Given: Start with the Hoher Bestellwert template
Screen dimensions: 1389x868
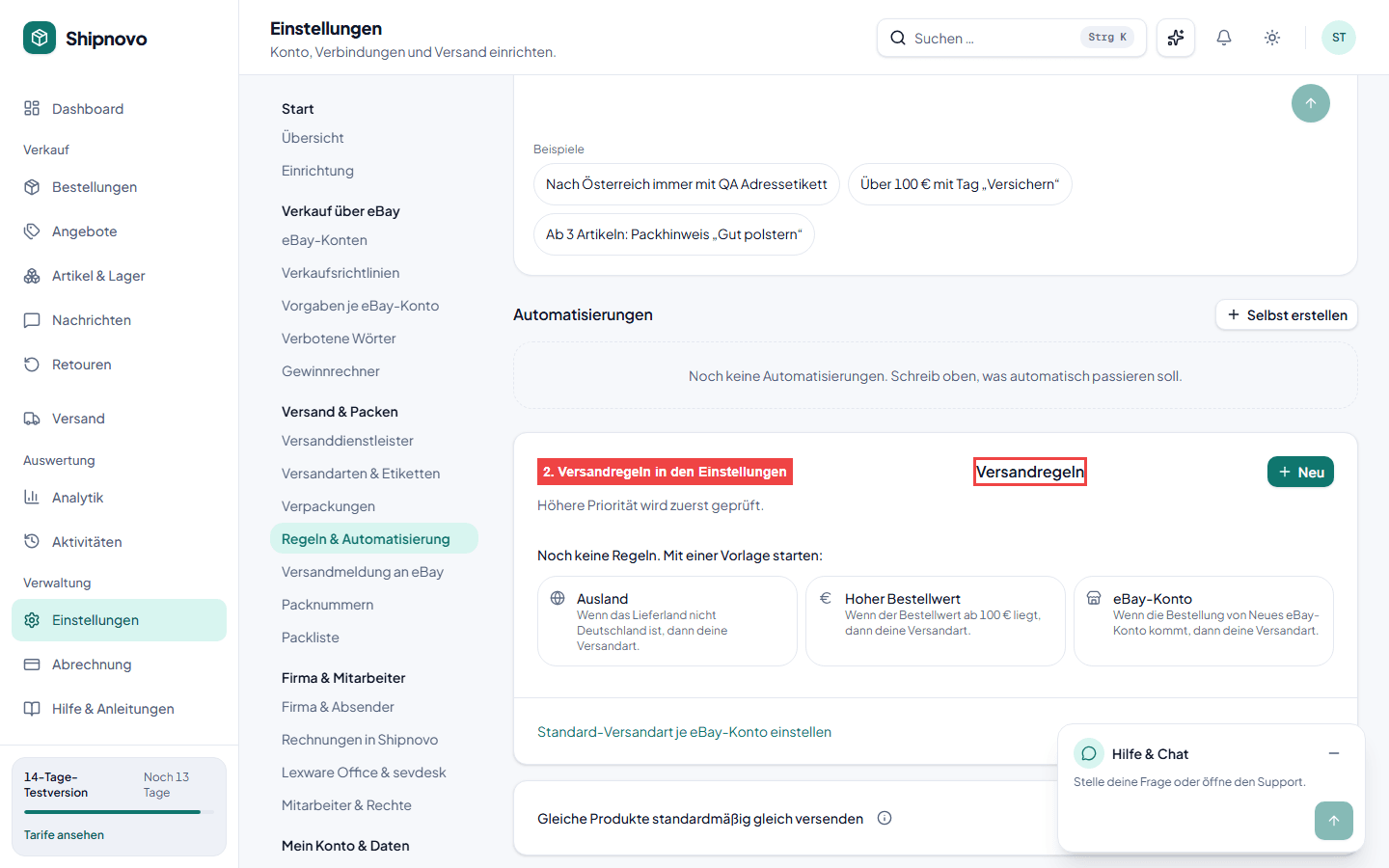Looking at the screenshot, I should (936, 621).
